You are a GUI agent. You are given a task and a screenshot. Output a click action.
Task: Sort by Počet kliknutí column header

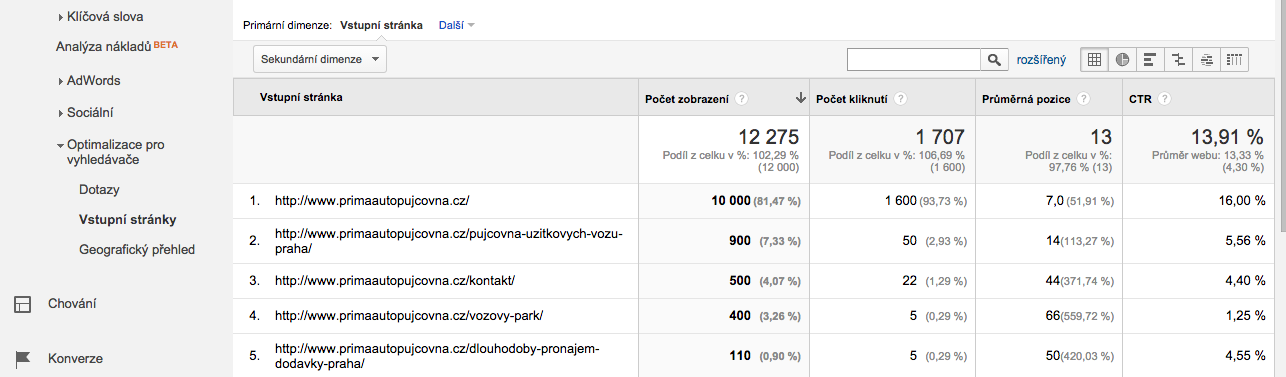pos(853,99)
